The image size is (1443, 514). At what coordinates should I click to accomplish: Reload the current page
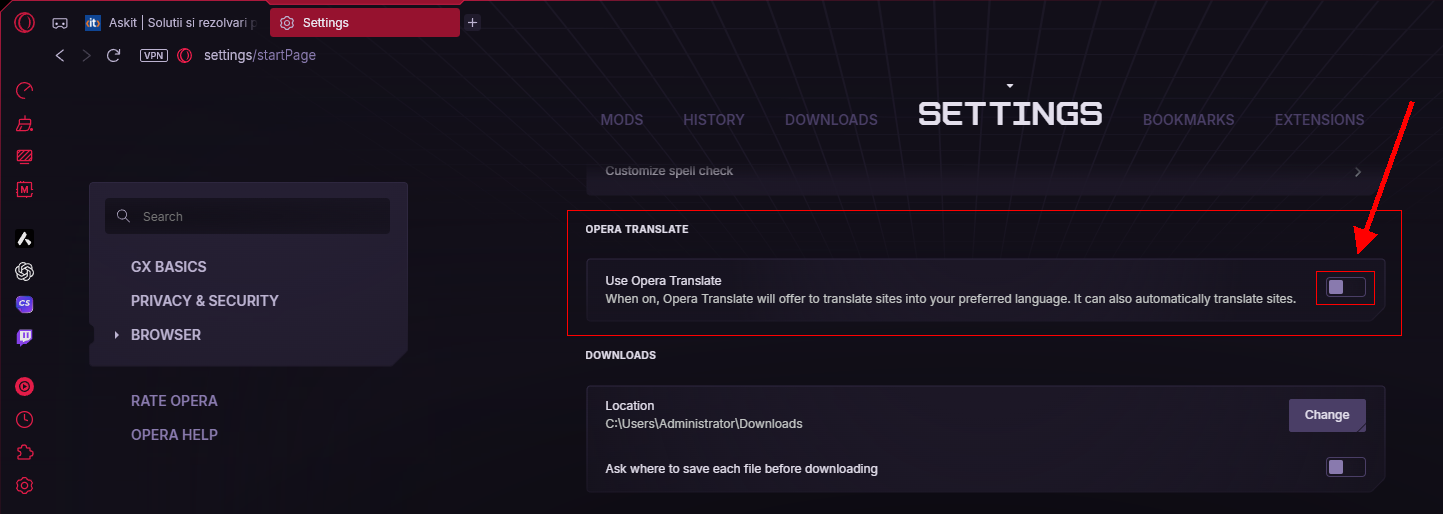[x=113, y=56]
